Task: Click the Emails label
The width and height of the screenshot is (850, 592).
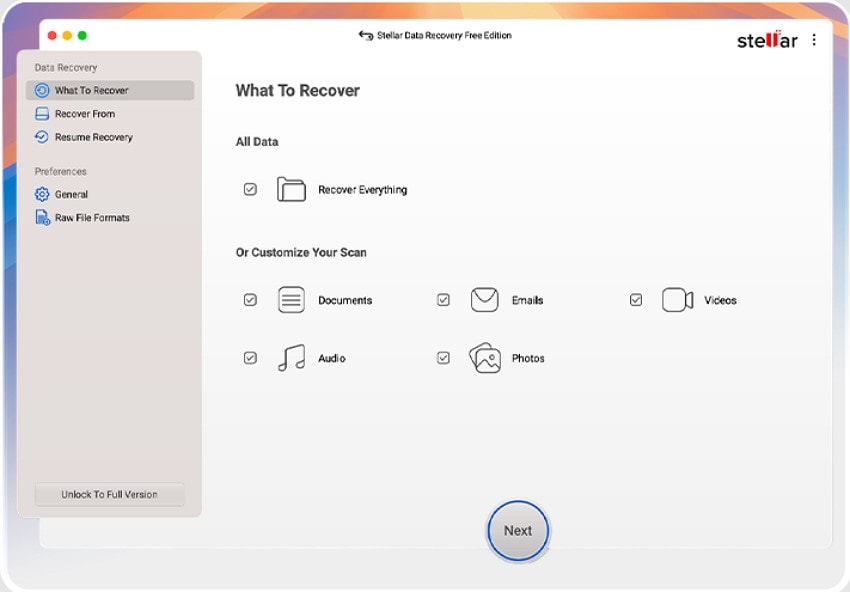Action: tap(527, 300)
